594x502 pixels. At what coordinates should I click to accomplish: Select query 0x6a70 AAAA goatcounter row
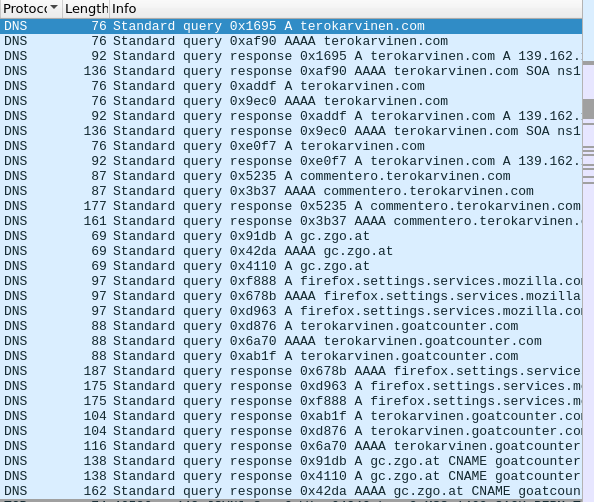pyautogui.click(x=291, y=341)
